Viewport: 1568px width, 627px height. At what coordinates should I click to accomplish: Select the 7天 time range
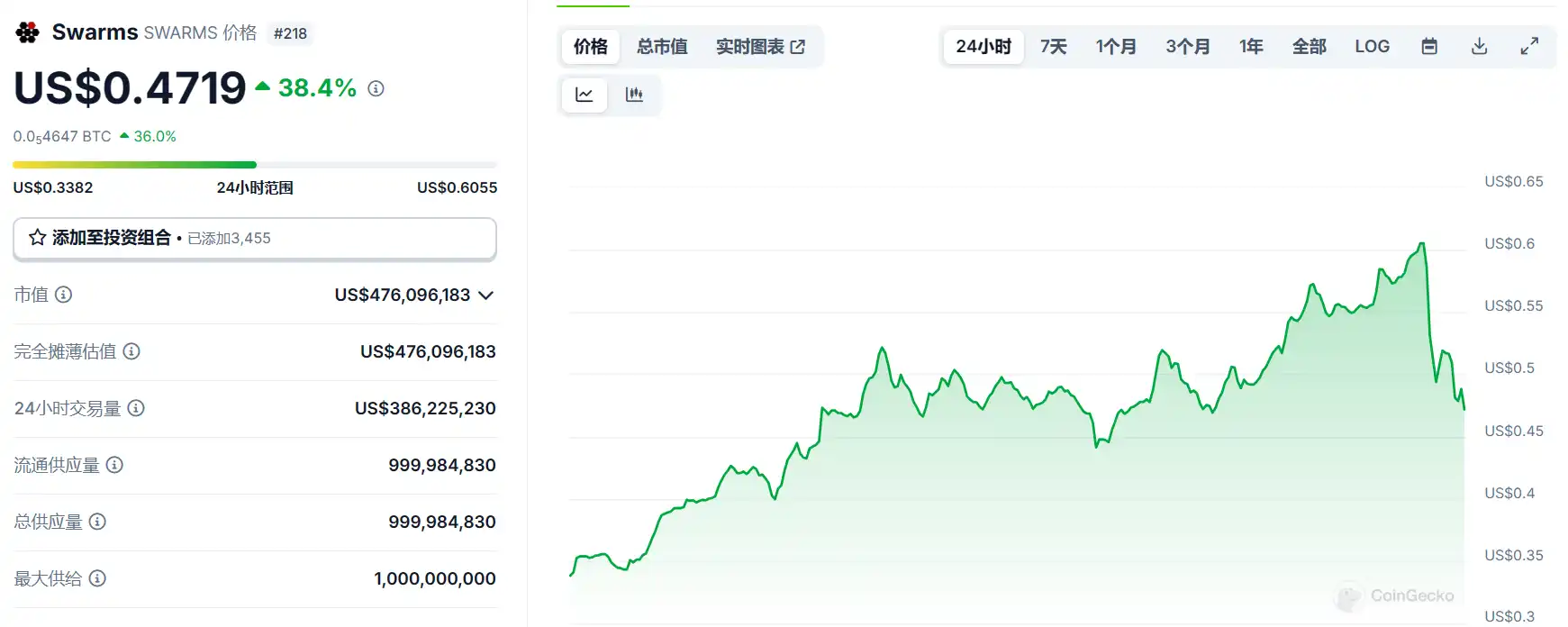1053,47
